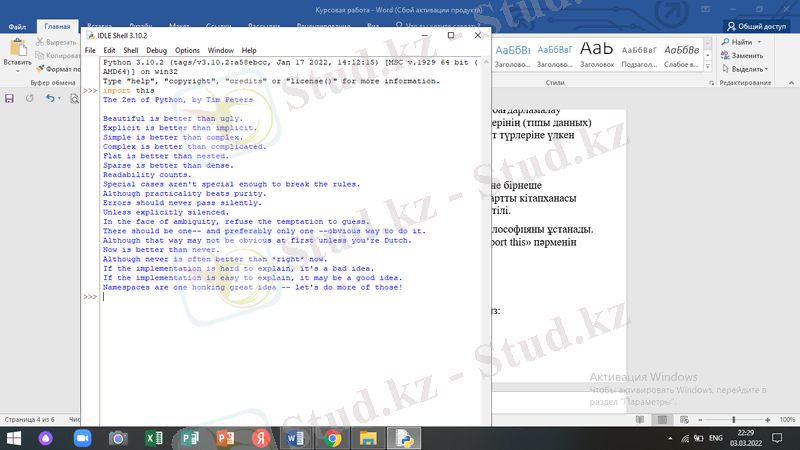Open Word ribbon display options icon
This screenshot has height=450, width=800.
point(706,9)
